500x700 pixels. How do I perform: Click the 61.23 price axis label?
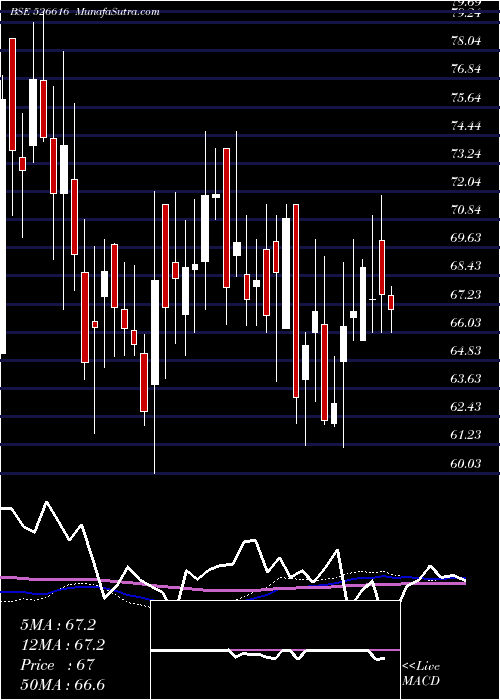click(x=466, y=435)
